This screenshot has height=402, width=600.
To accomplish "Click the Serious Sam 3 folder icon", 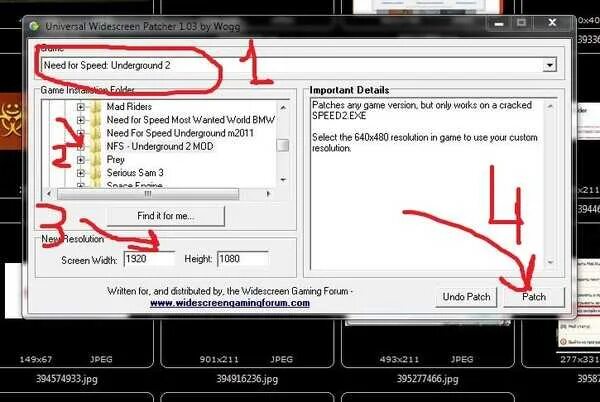I will pos(95,173).
